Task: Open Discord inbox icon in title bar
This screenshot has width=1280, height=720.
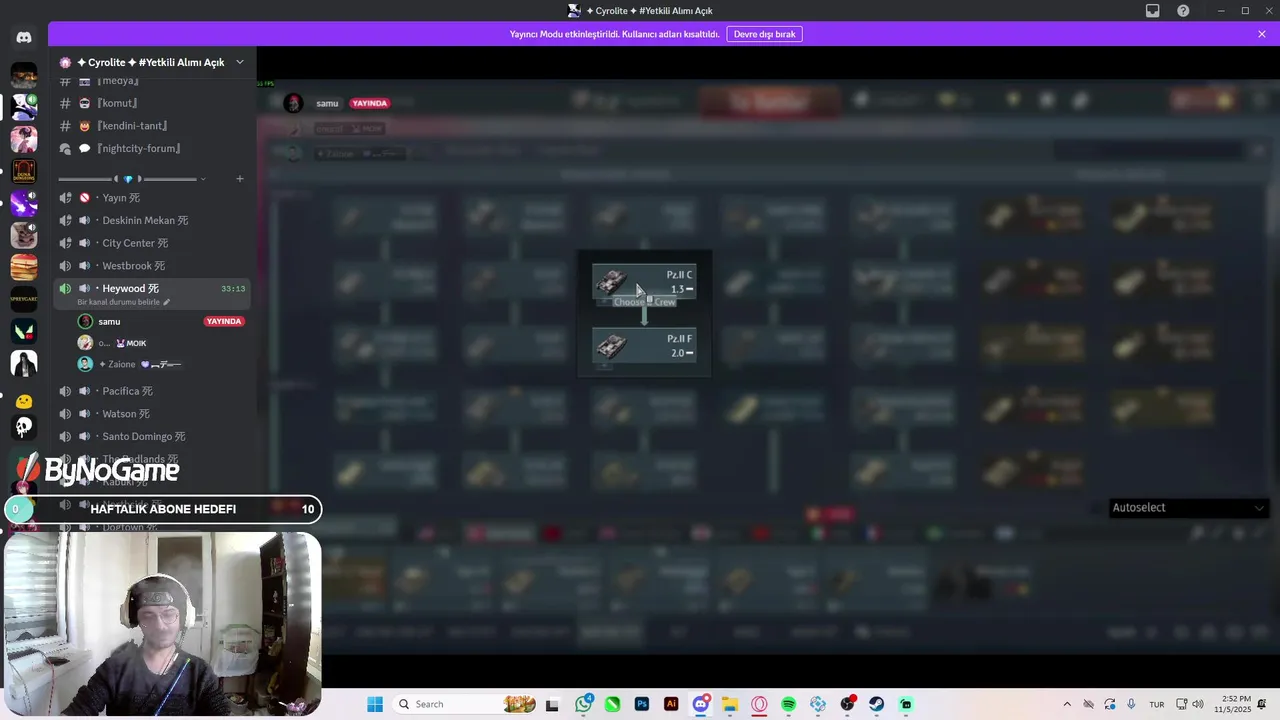Action: click(x=1153, y=11)
